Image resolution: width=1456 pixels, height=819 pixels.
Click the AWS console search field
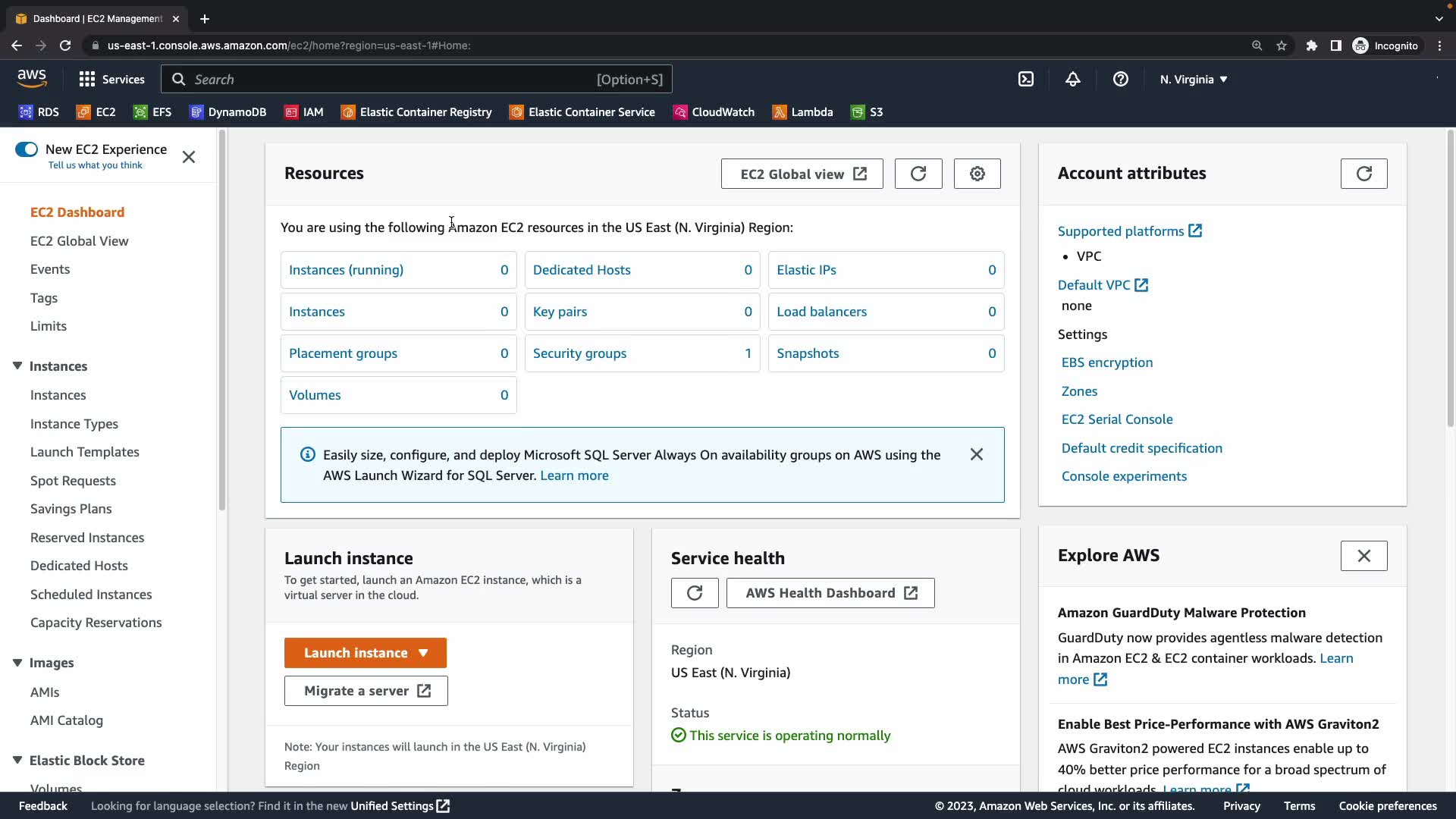(416, 79)
